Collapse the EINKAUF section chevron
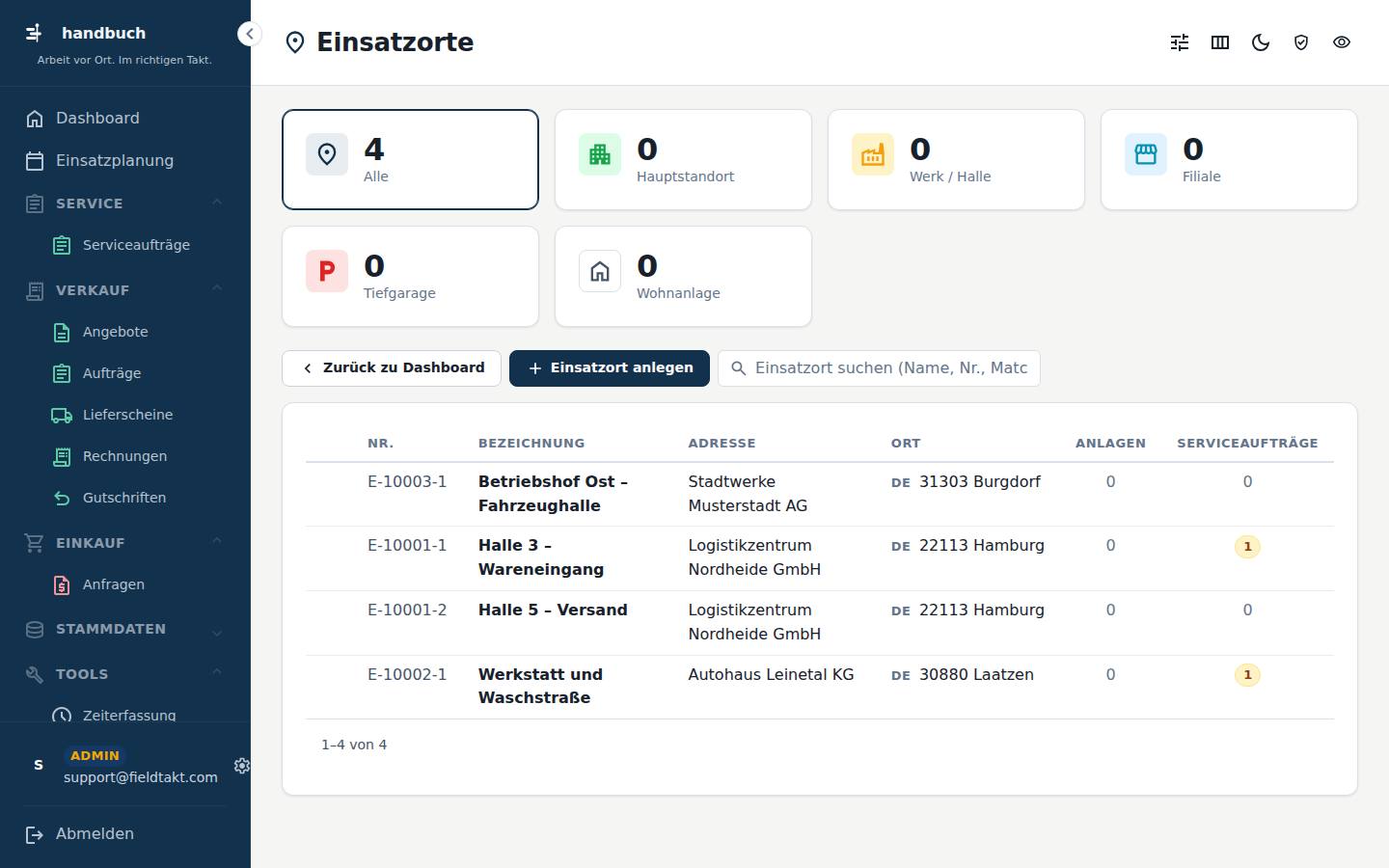 [x=217, y=542]
